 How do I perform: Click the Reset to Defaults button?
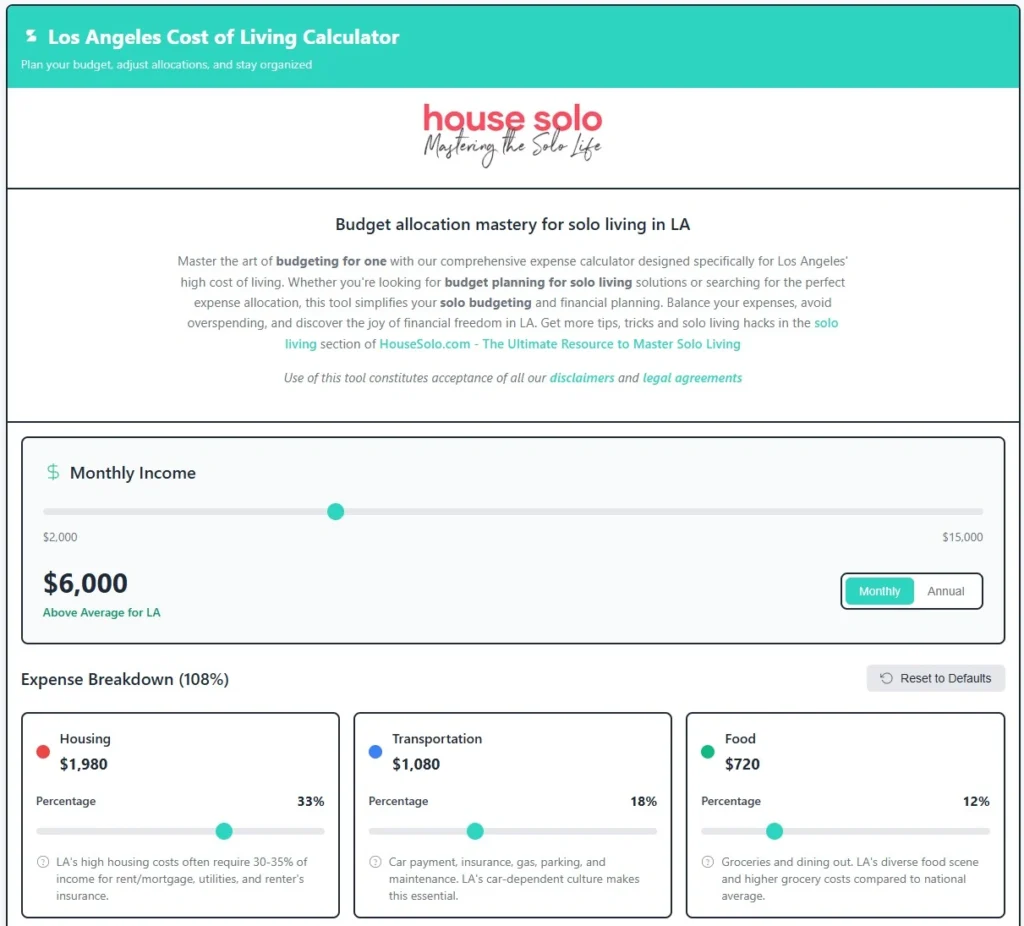click(935, 678)
